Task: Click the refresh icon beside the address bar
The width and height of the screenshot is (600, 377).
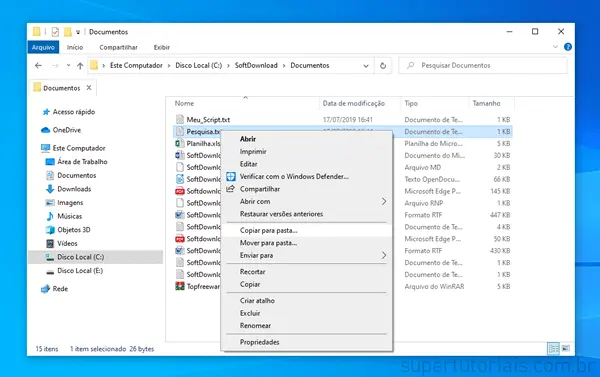Action: pyautogui.click(x=383, y=66)
